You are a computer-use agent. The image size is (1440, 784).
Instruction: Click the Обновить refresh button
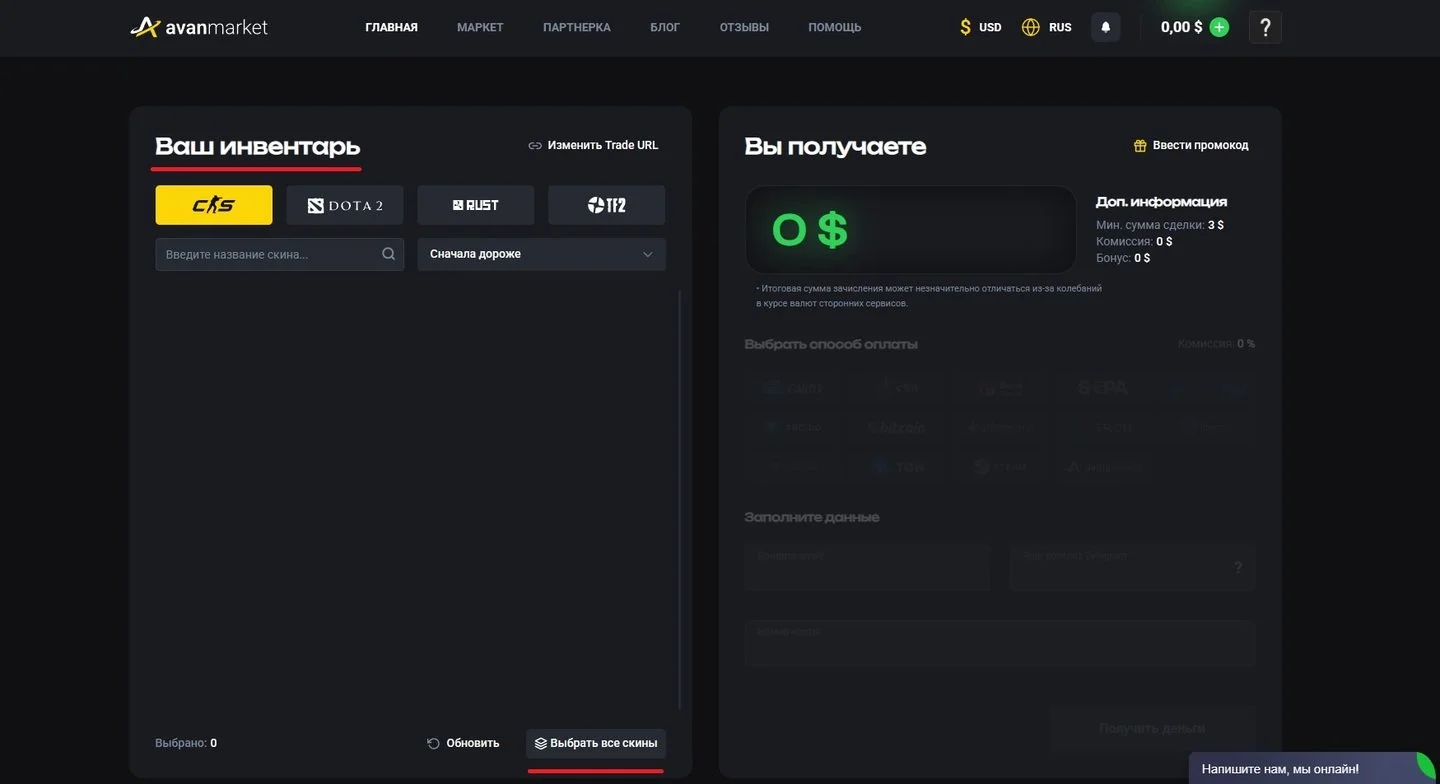463,743
